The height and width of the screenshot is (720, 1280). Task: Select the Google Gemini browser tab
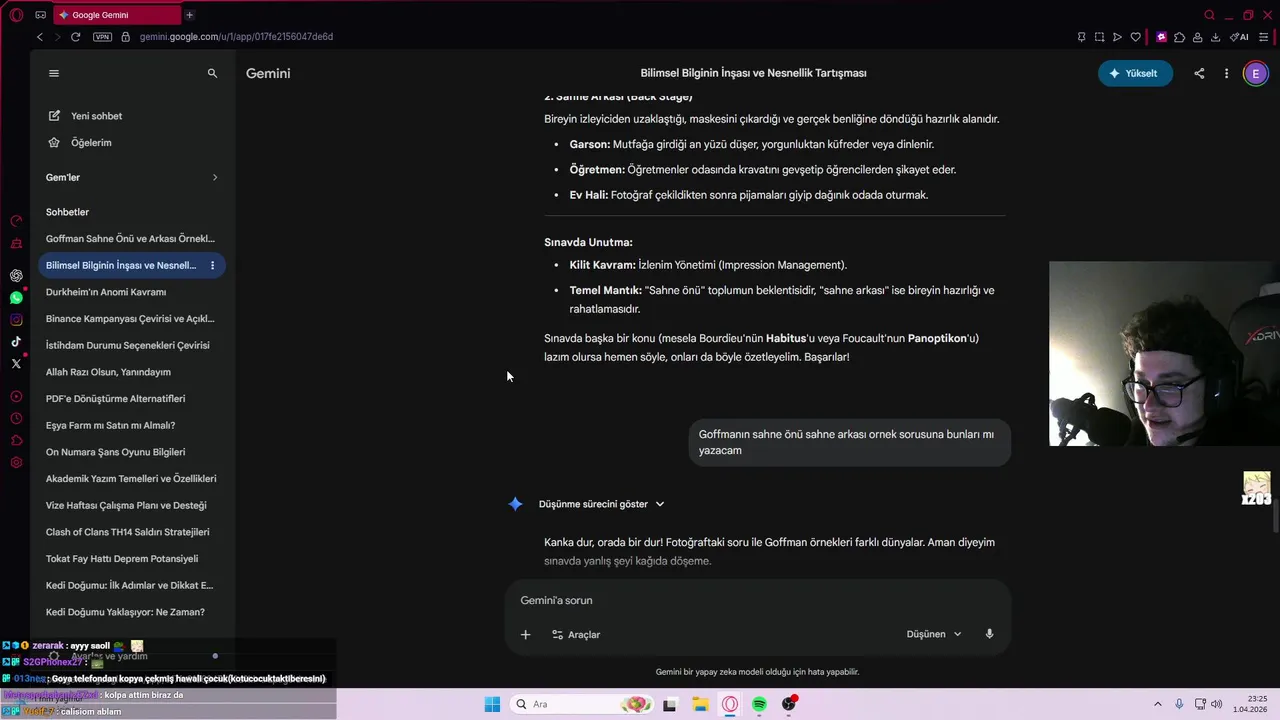(x=115, y=15)
